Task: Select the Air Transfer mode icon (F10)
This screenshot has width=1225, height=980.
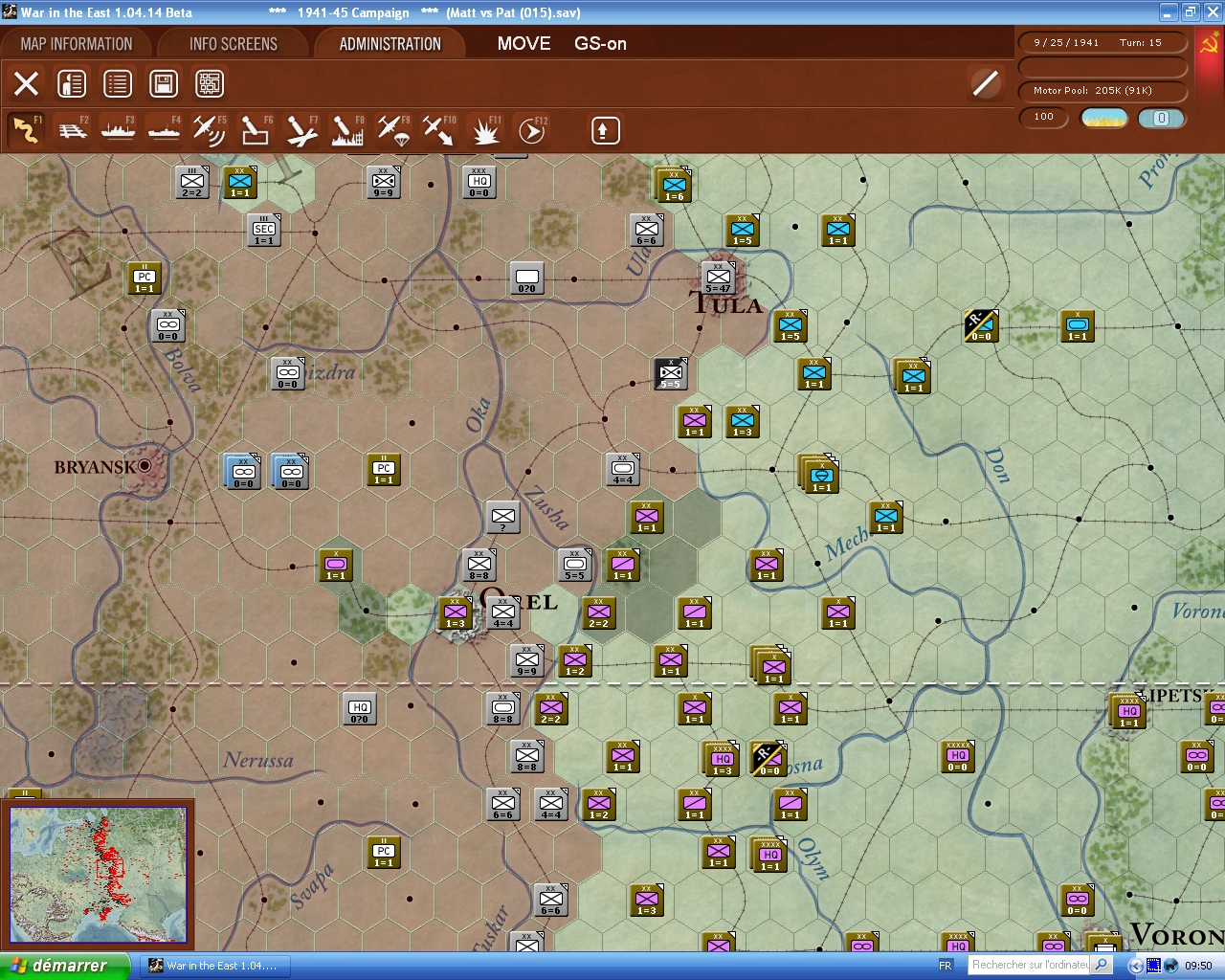Action: (439, 130)
